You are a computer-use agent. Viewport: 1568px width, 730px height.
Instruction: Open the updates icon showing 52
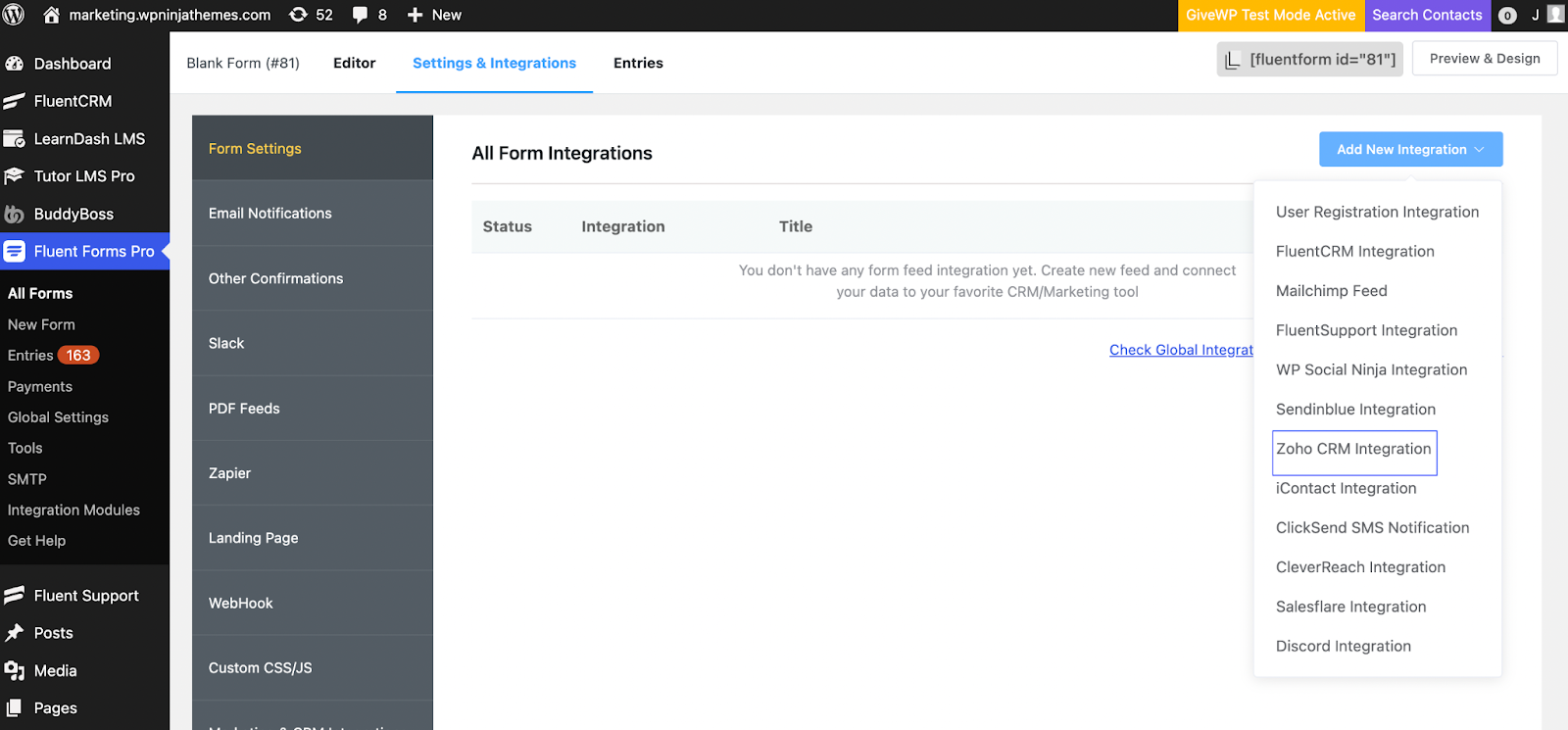point(298,15)
